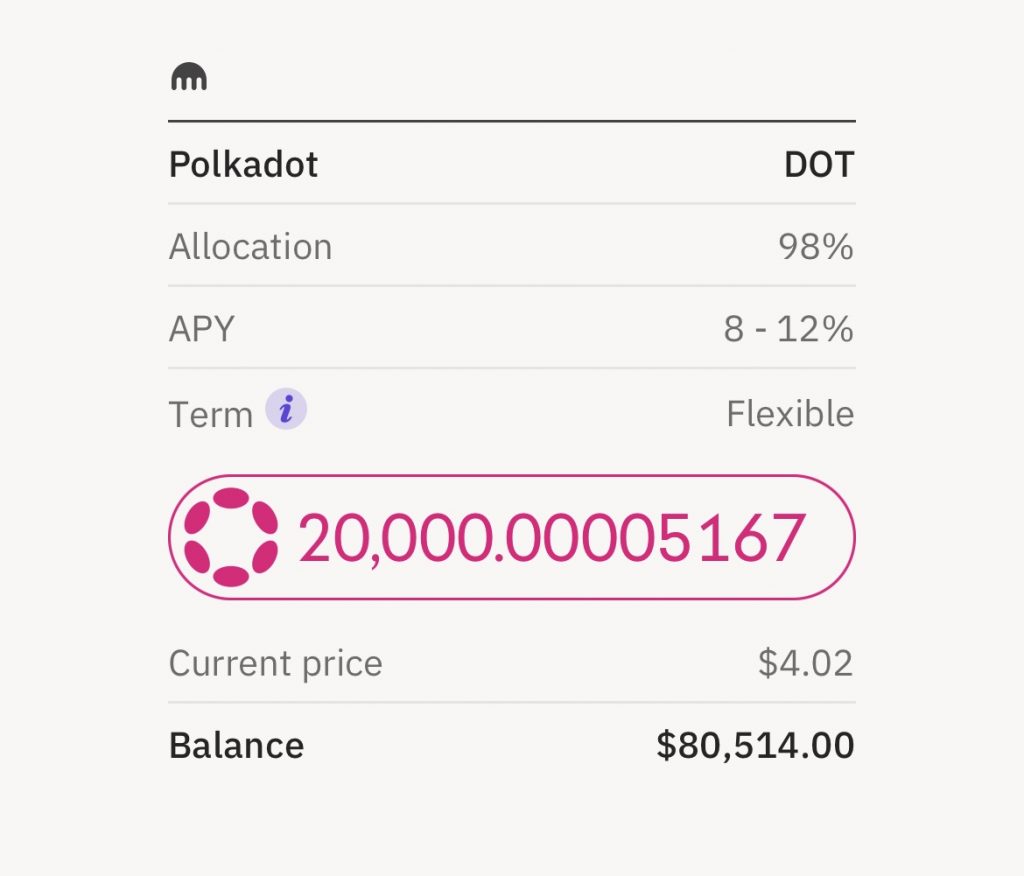Click the $4.02 price value
Screen dimensions: 1024x876
click(x=806, y=663)
